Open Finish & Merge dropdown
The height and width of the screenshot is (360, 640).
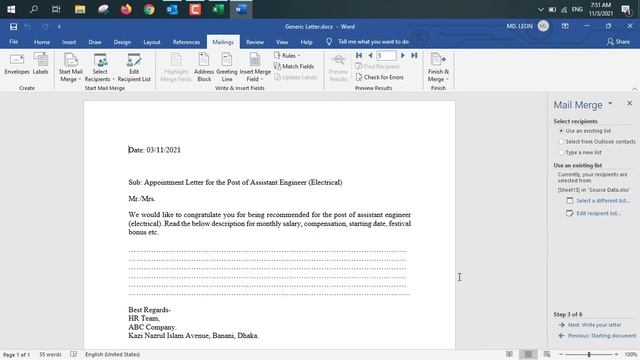point(438,68)
